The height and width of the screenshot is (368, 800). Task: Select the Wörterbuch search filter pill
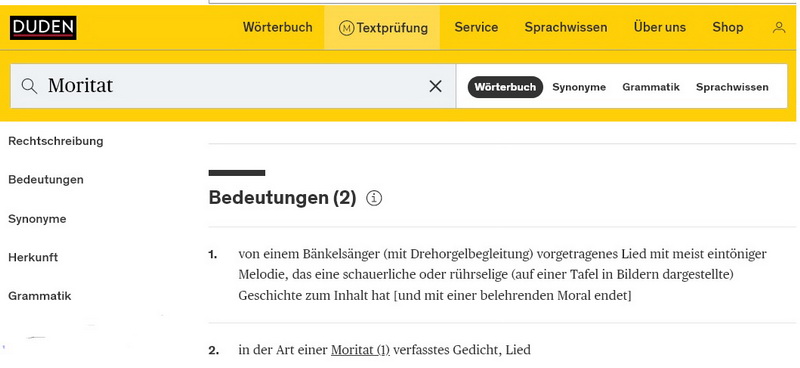click(505, 87)
